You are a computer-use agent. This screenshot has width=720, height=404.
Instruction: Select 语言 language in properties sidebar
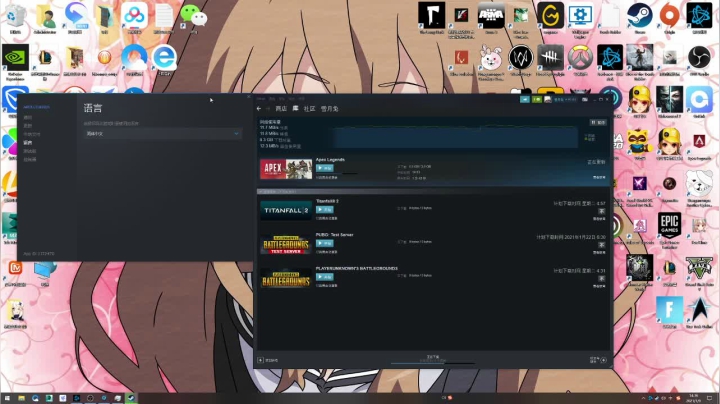point(28,142)
